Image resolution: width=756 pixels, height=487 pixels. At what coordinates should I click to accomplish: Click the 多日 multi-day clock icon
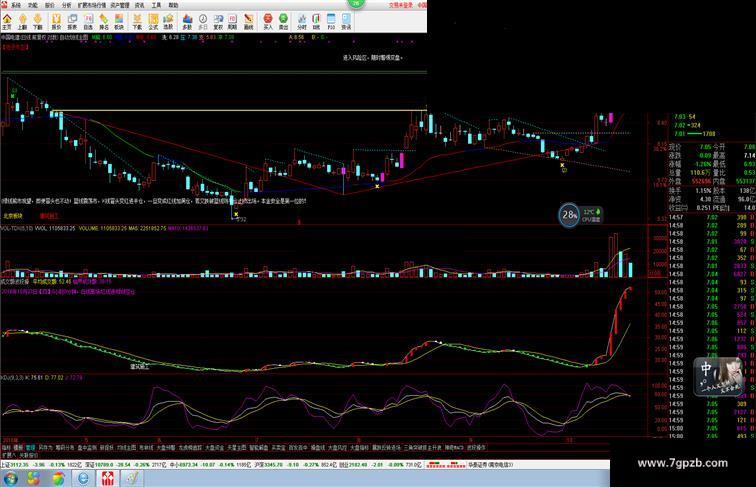pos(203,21)
